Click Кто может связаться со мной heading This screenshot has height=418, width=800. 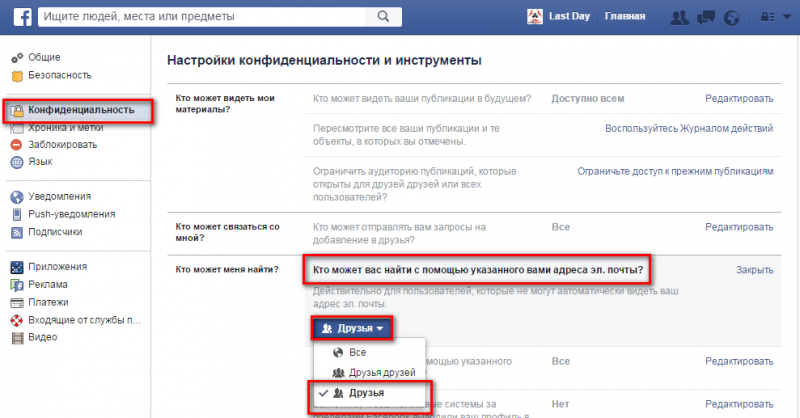point(228,232)
